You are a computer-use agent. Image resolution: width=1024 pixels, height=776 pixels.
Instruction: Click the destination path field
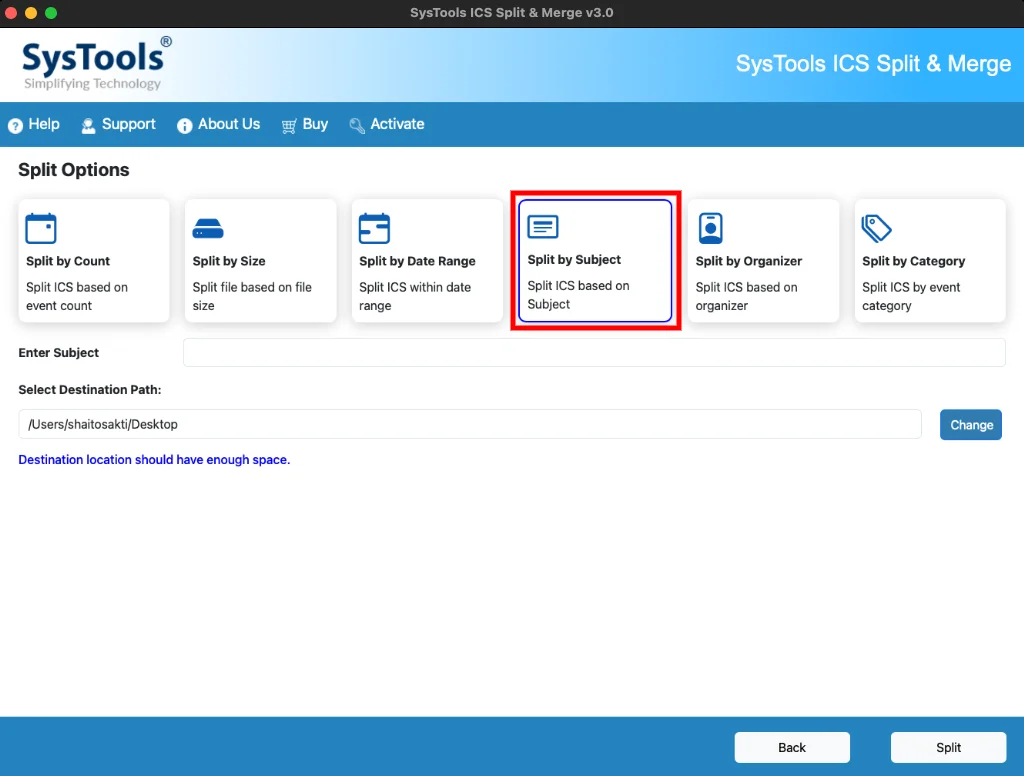[470, 425]
